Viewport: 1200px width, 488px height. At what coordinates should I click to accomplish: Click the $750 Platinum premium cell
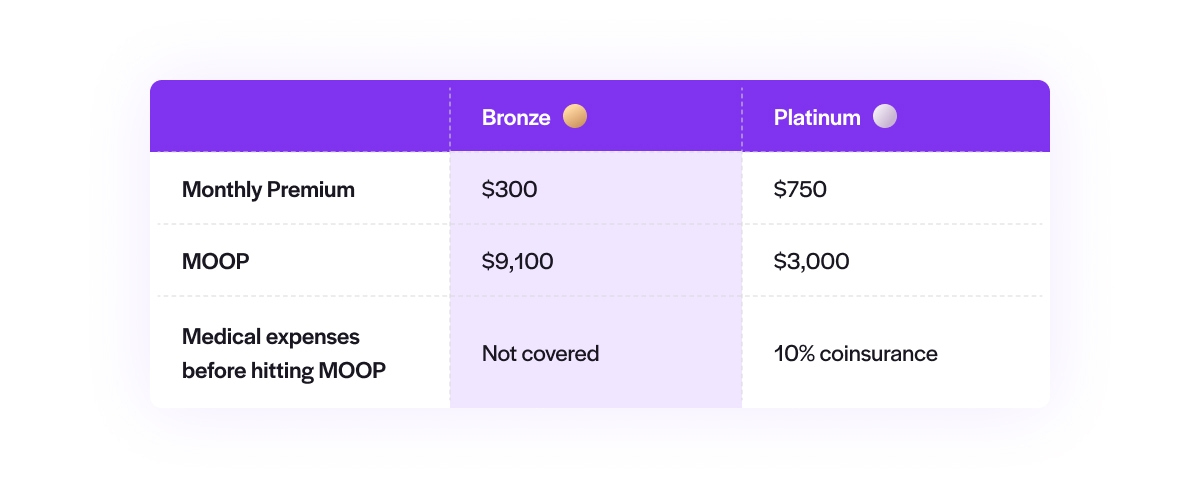pyautogui.click(x=800, y=189)
